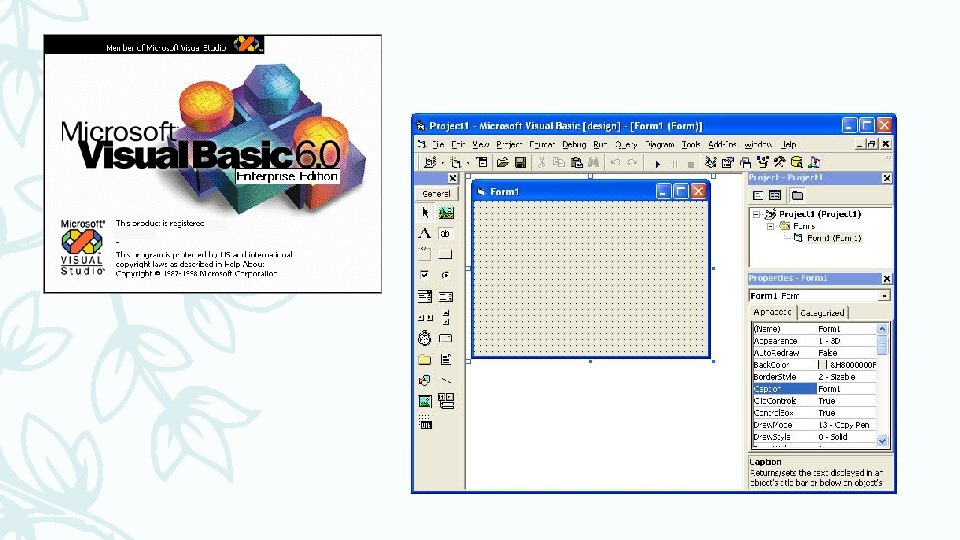Select the Caption property row
960x540 pixels.
815,389
